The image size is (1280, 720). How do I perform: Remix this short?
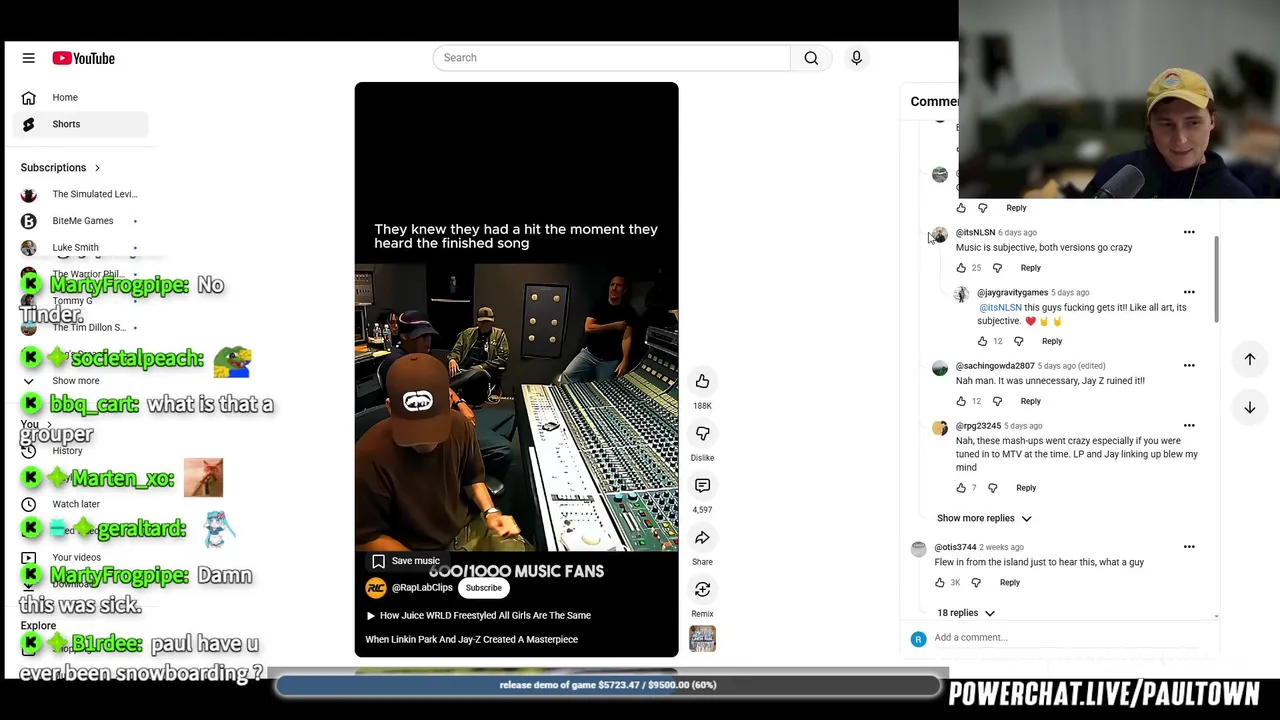(x=702, y=589)
